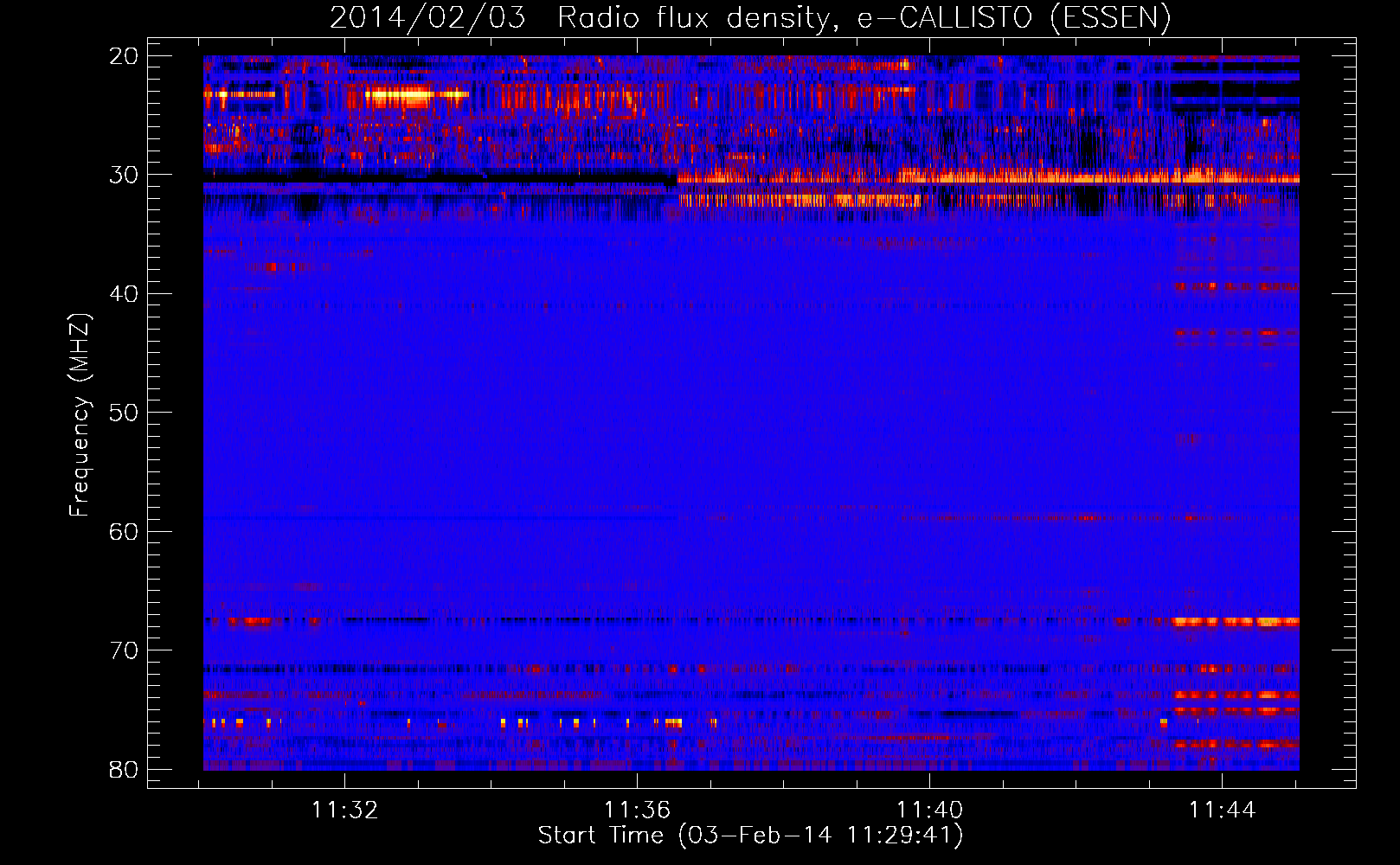Click the "Frequency (MHZ)" axis label
The width and height of the screenshot is (1400, 865).
coord(80,415)
